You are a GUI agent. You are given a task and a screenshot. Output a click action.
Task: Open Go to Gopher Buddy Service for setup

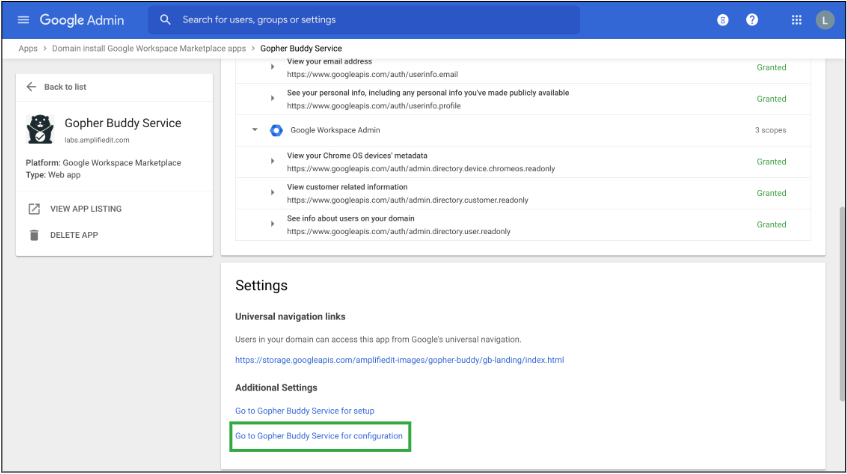pos(305,411)
